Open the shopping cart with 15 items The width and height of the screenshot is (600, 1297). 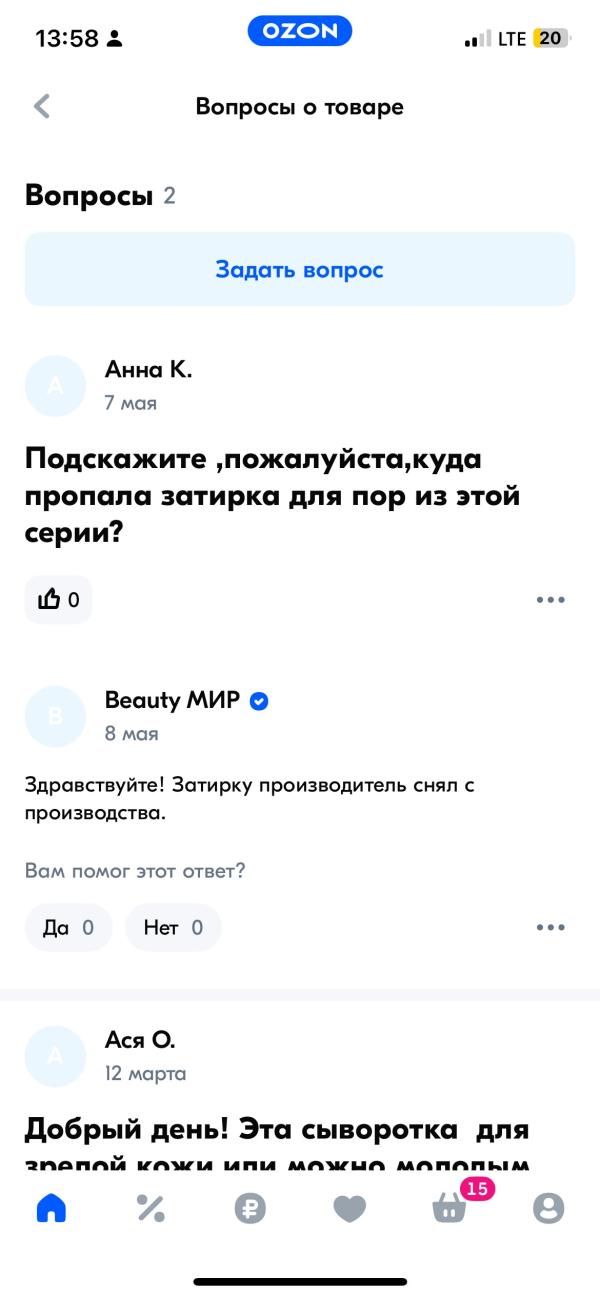coord(450,1208)
